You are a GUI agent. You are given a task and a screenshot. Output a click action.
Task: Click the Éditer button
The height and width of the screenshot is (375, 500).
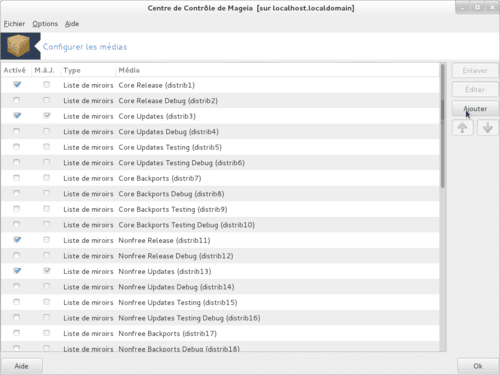tap(475, 90)
